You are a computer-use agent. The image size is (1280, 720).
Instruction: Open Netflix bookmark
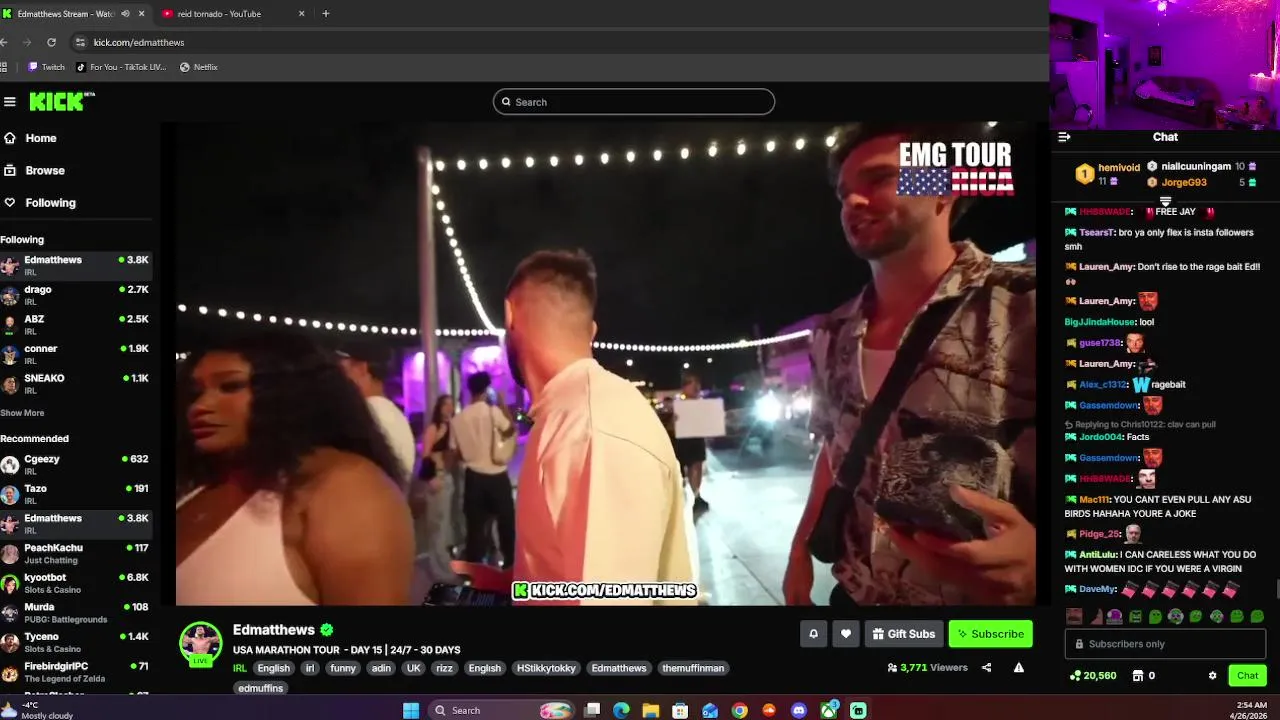tap(198, 67)
